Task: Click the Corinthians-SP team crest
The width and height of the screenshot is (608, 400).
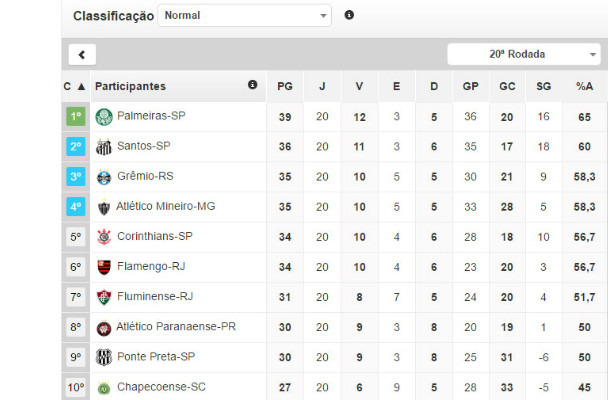Action: click(x=104, y=237)
